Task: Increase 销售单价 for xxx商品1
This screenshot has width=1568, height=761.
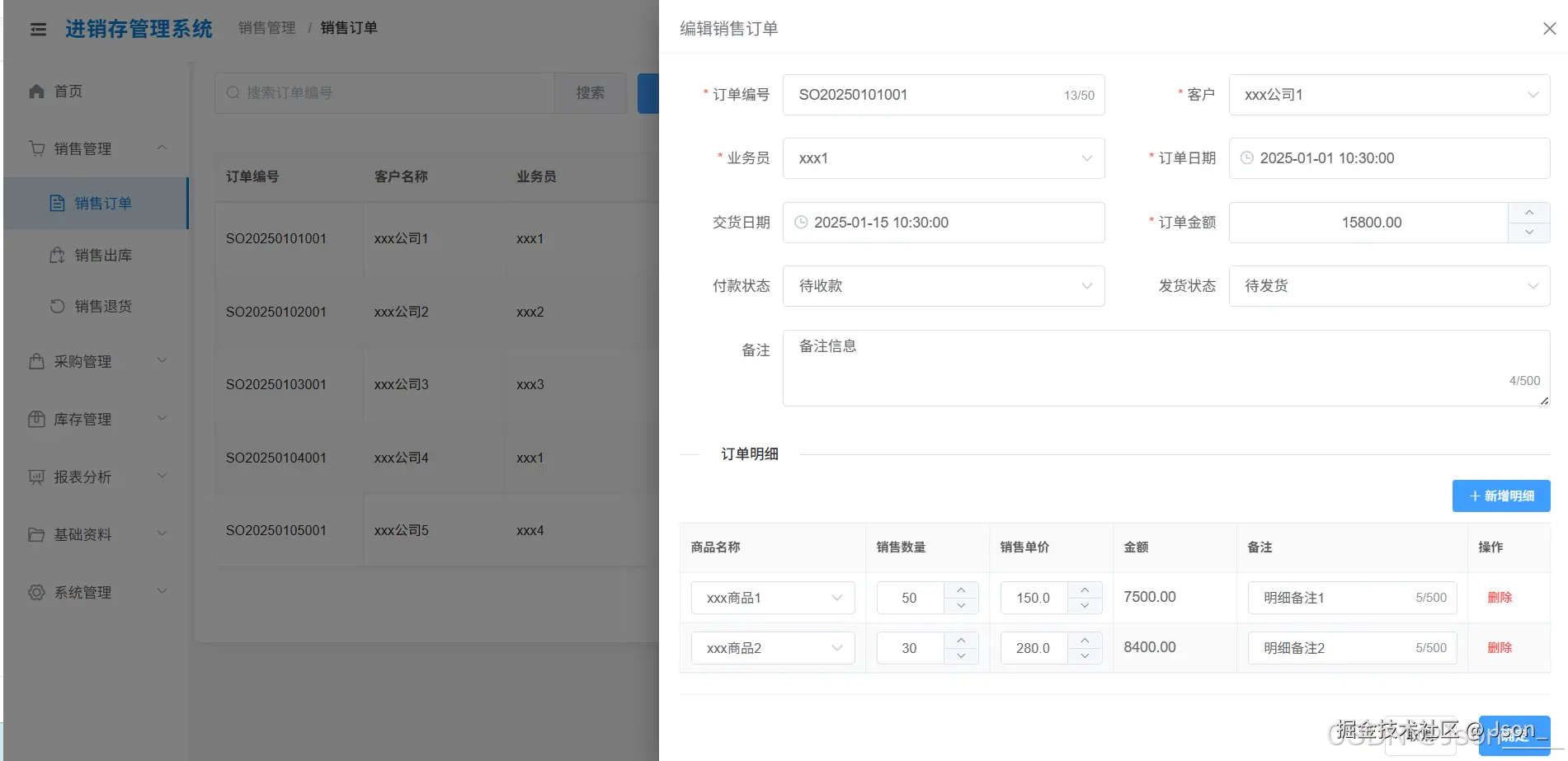Action: [x=1085, y=590]
